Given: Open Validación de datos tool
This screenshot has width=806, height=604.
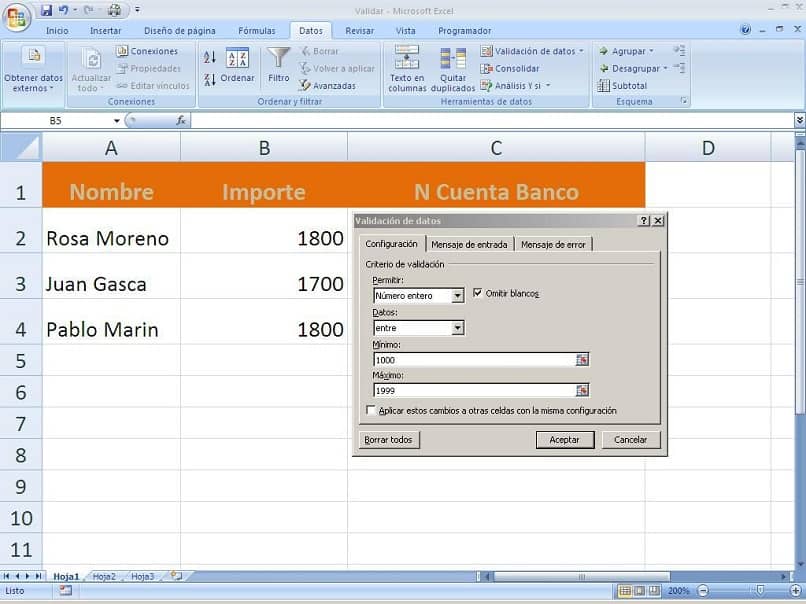Looking at the screenshot, I should pyautogui.click(x=528, y=51).
